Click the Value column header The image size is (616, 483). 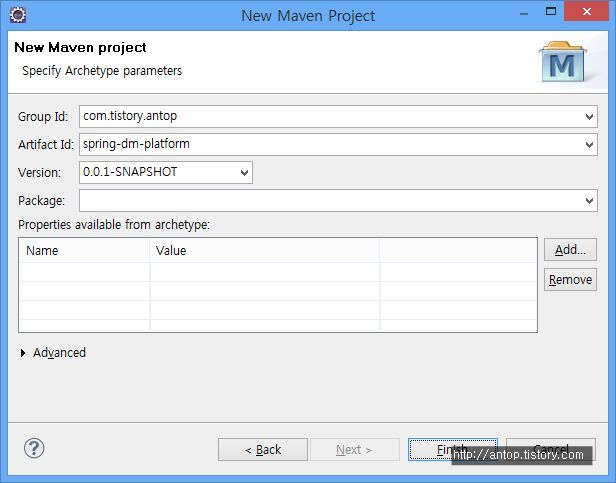click(x=264, y=250)
